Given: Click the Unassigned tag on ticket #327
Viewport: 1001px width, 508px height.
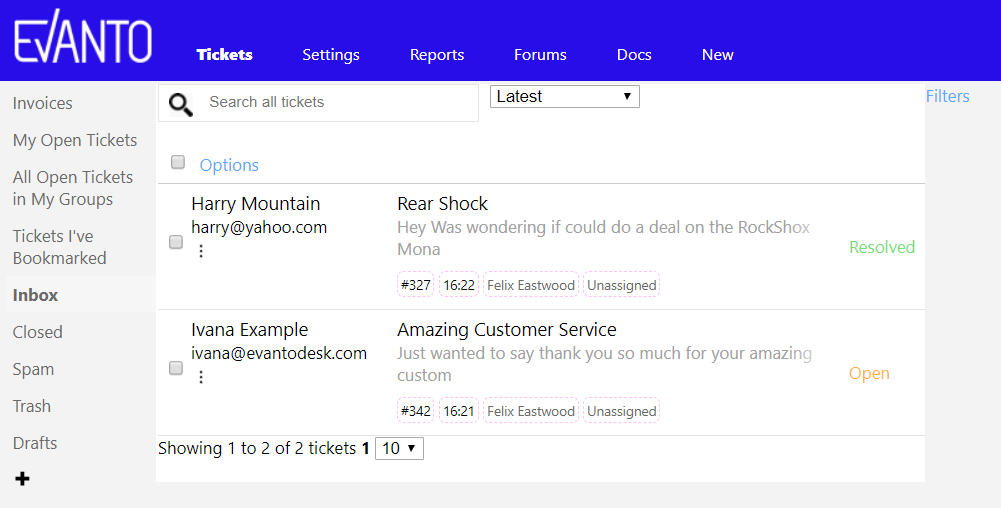Looking at the screenshot, I should [621, 285].
